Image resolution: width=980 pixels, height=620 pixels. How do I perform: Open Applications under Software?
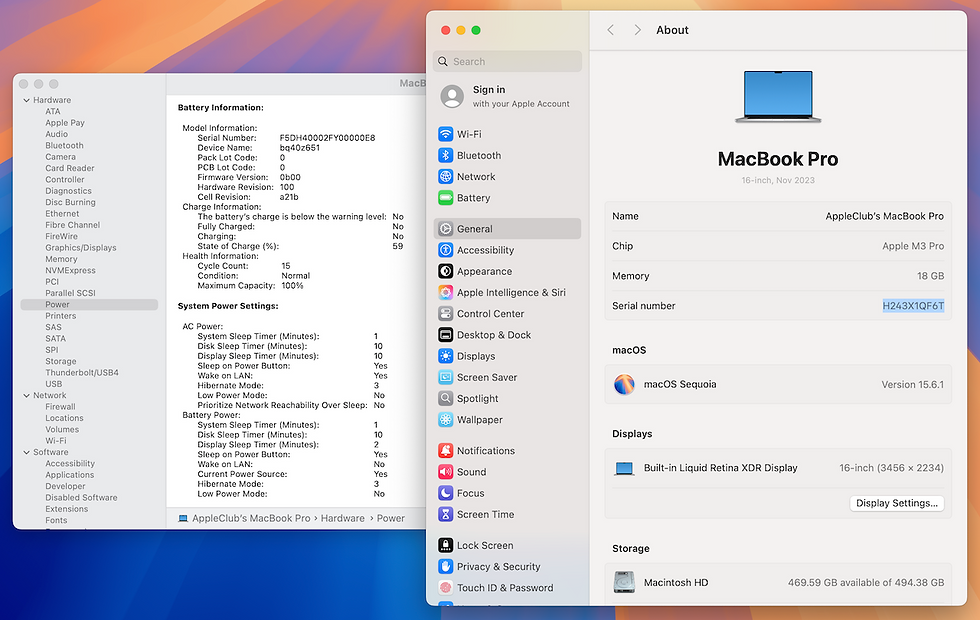69,475
